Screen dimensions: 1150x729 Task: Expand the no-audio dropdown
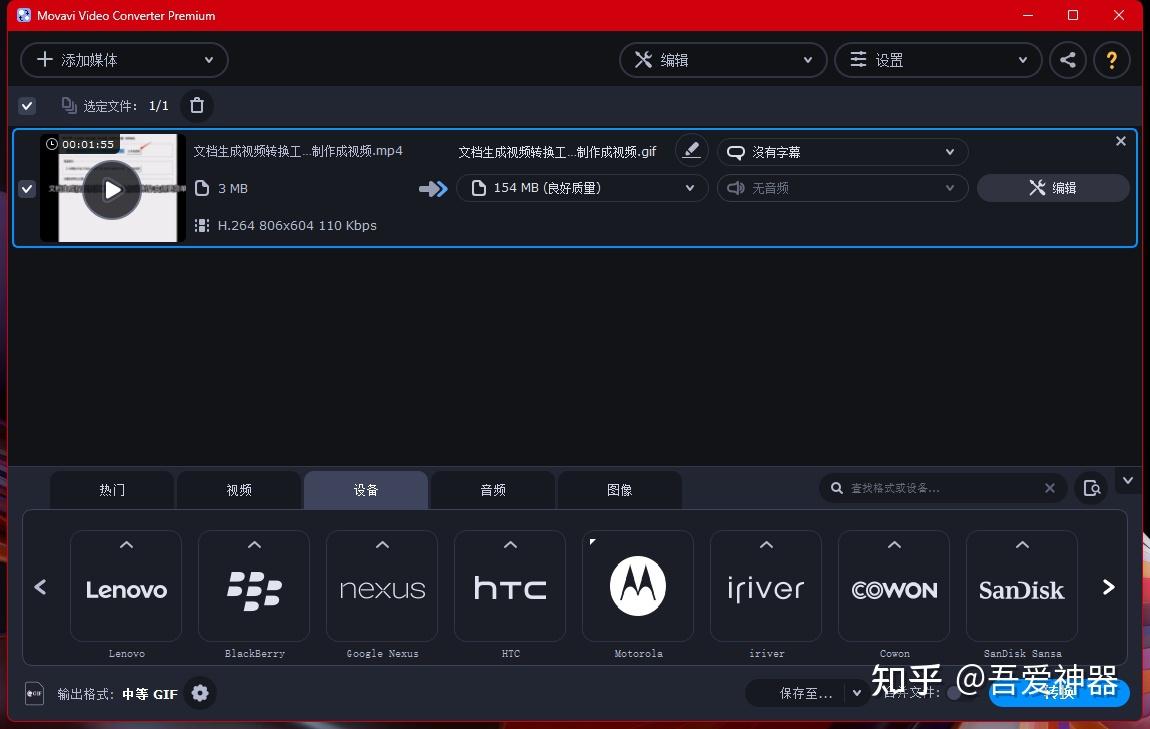[x=843, y=188]
